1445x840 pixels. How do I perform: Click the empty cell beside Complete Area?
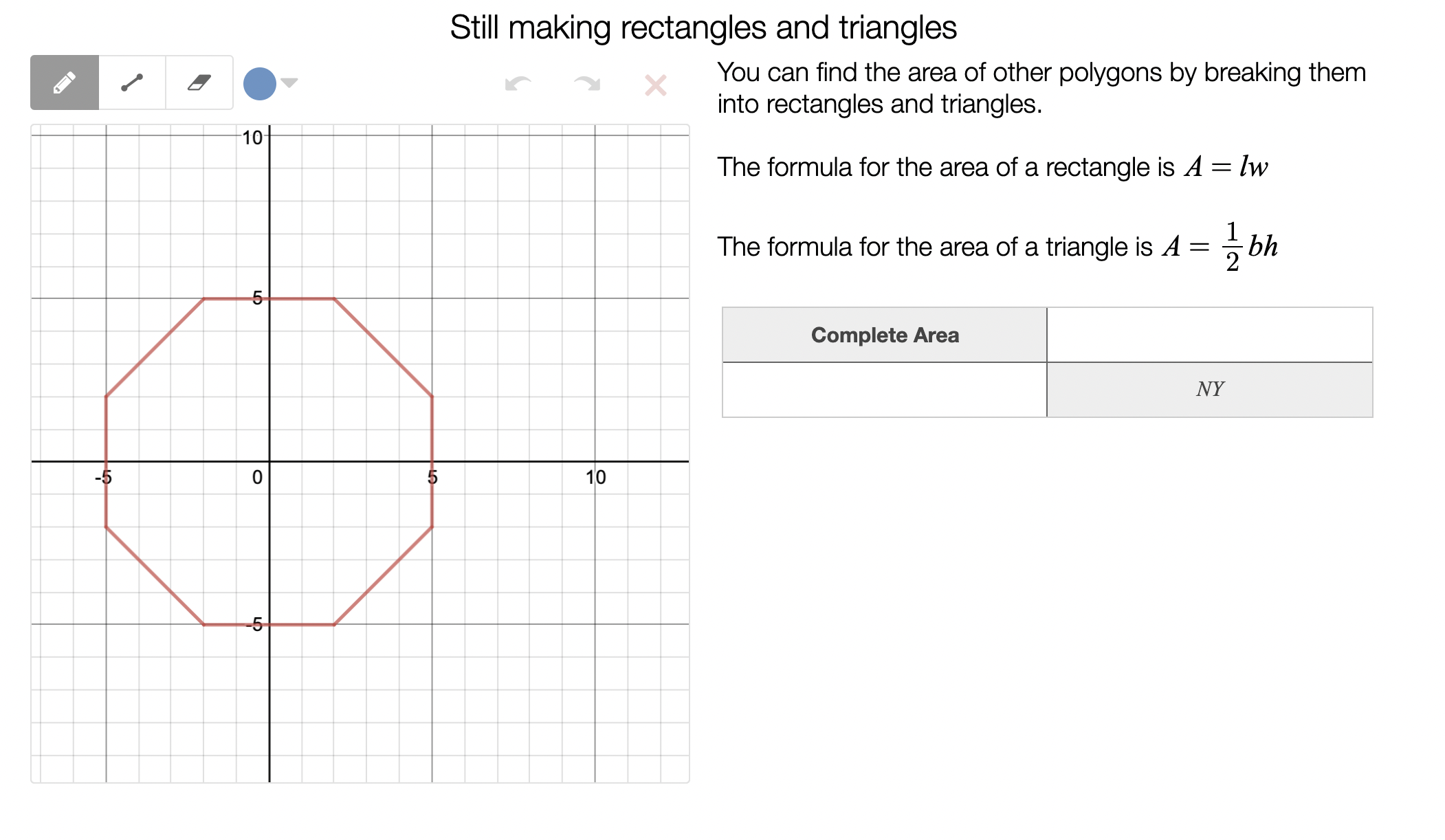pyautogui.click(x=1209, y=335)
